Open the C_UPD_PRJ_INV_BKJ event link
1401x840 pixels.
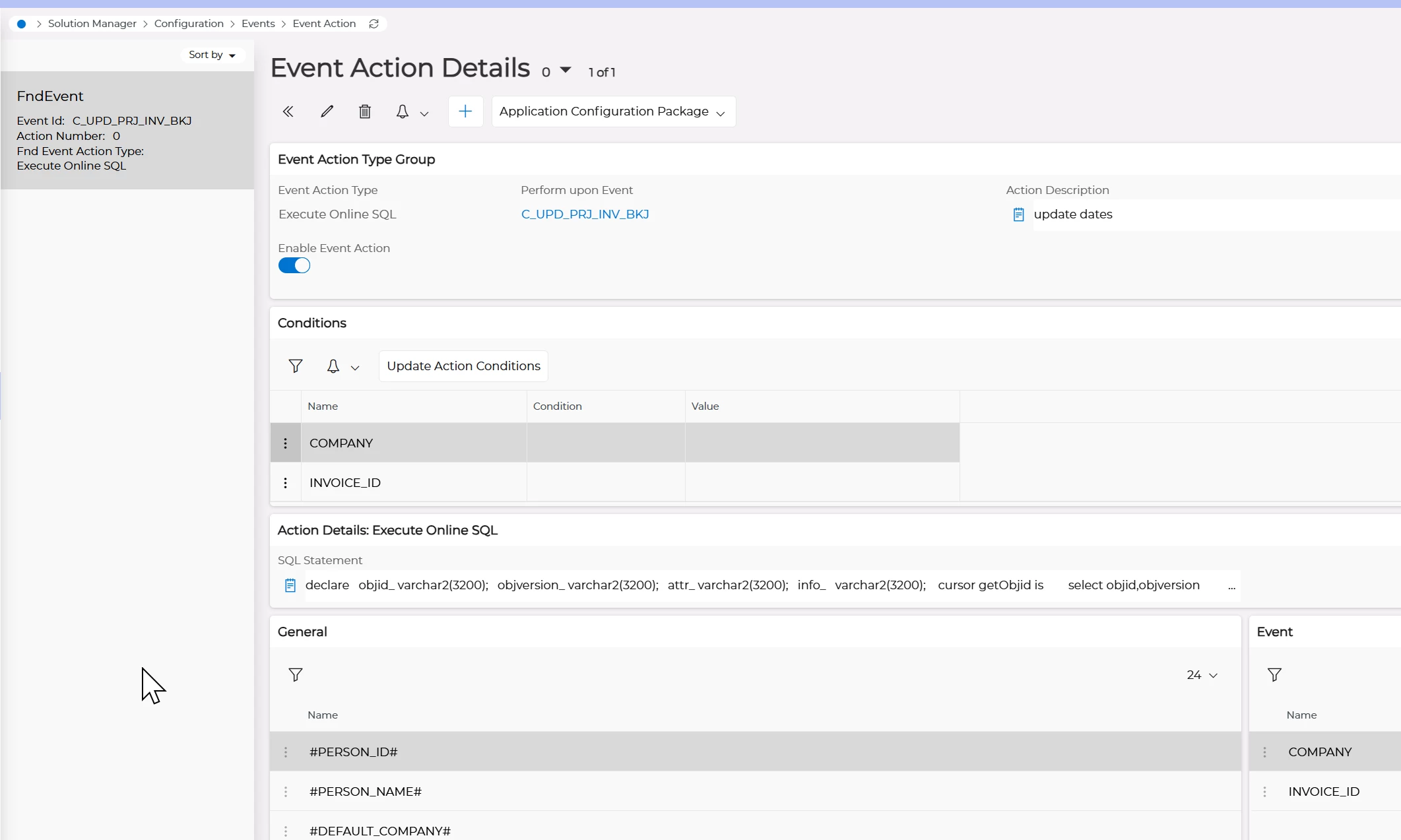pyautogui.click(x=585, y=214)
